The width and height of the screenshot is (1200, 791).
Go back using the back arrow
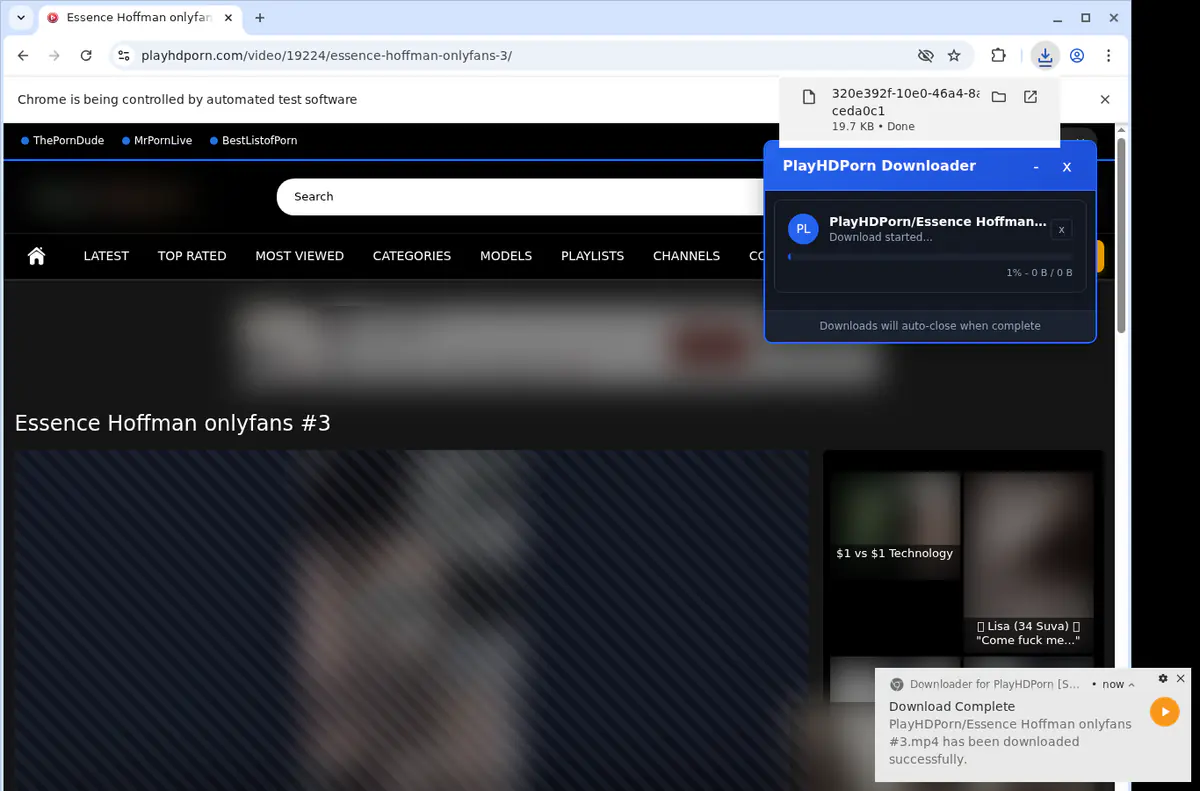click(x=23, y=56)
